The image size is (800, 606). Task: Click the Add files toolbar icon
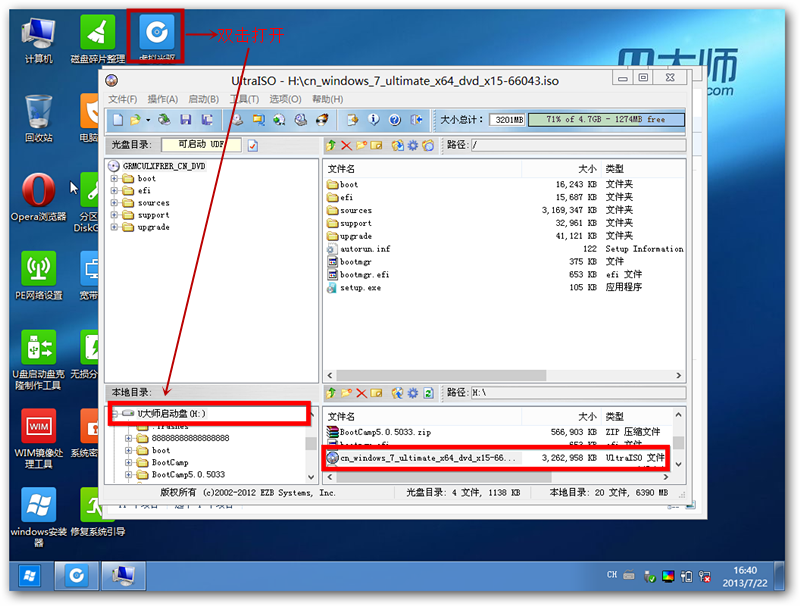(352, 120)
